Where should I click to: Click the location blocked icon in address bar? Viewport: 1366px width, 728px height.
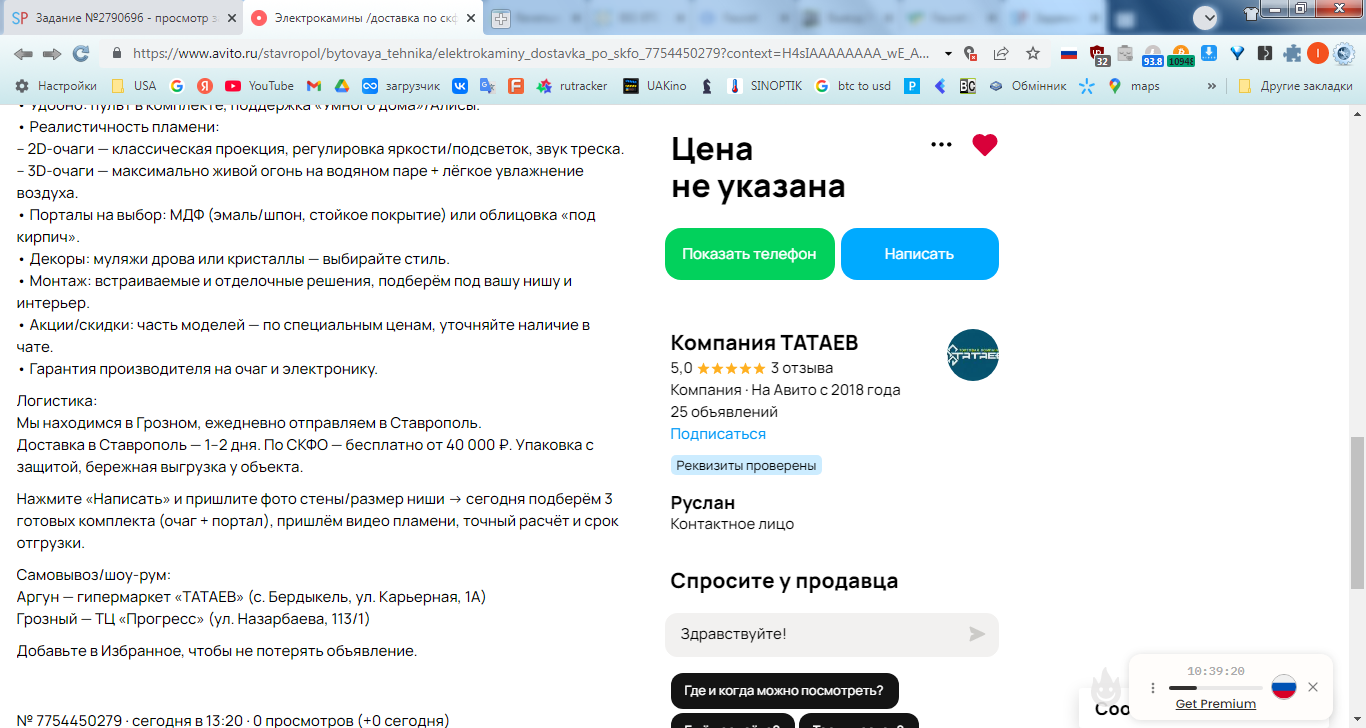point(970,53)
